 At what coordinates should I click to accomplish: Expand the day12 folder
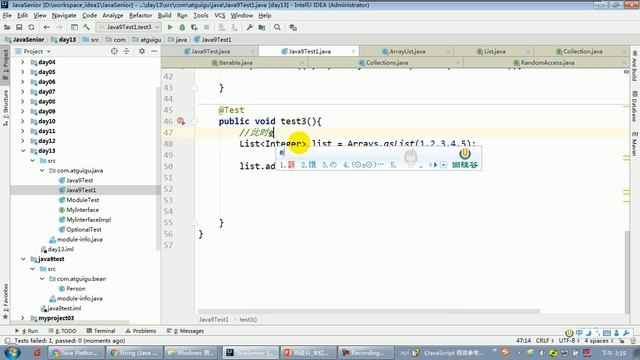coord(23,141)
